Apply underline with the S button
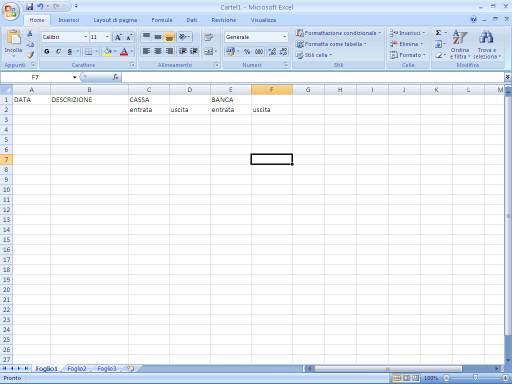Image resolution: width=512 pixels, height=384 pixels. pyautogui.click(x=69, y=51)
